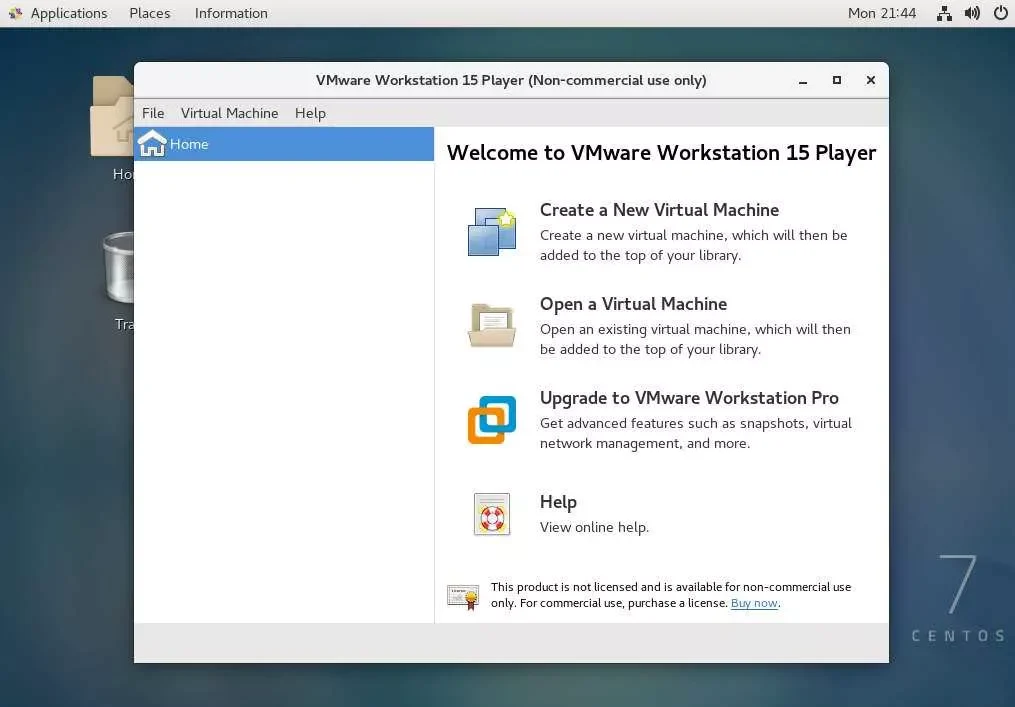Viewport: 1015px width, 707px height.
Task: Follow the Buy now link
Action: click(754, 603)
